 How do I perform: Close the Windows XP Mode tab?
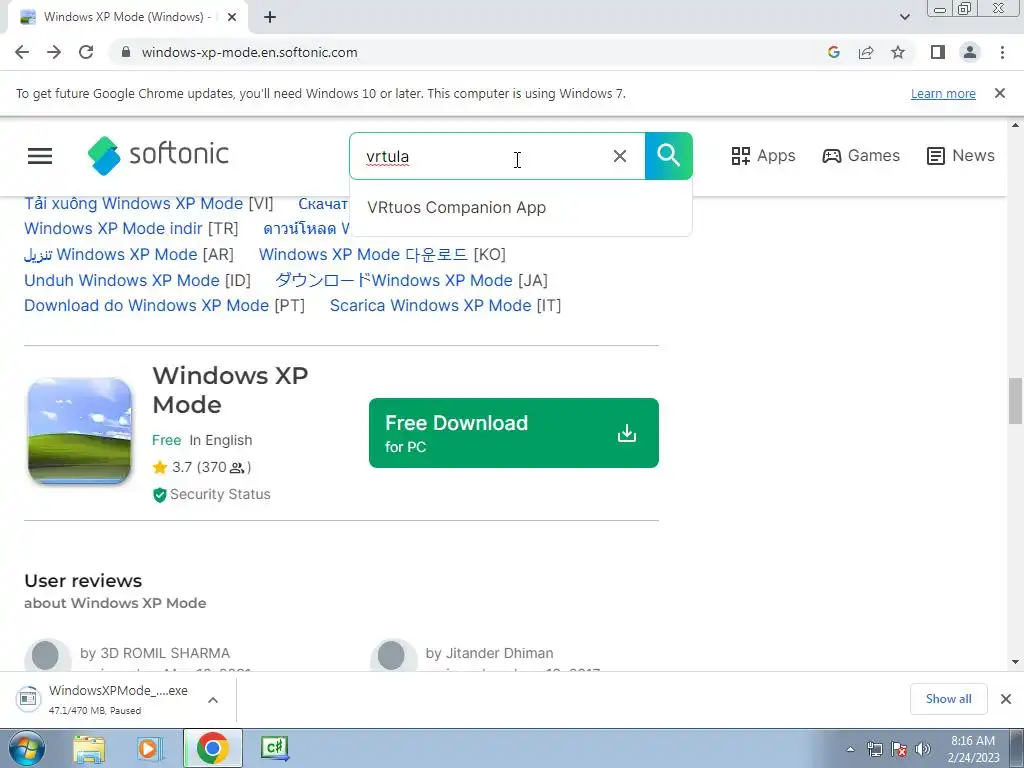point(232,17)
